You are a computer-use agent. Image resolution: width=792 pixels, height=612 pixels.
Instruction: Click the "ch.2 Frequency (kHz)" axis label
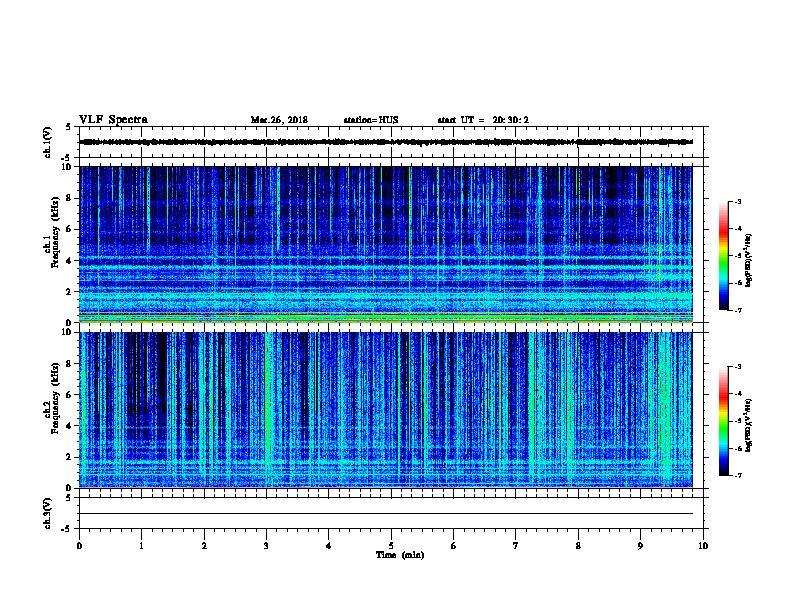[53, 398]
